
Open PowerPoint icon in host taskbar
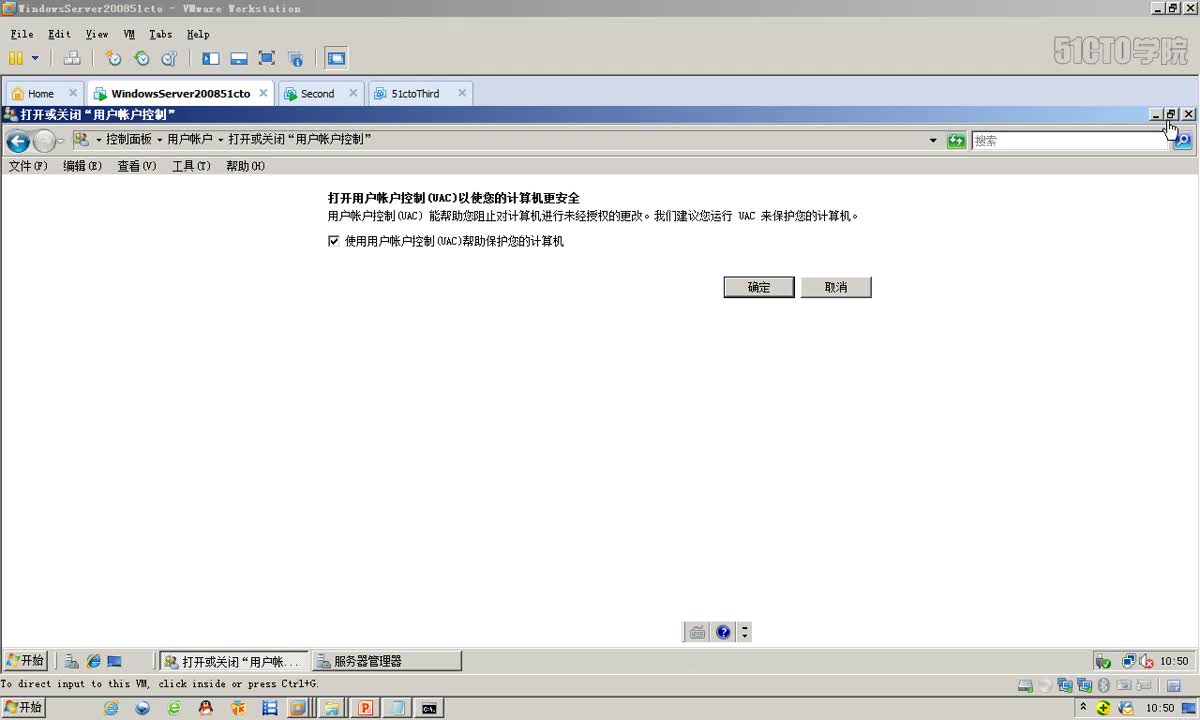[x=365, y=708]
